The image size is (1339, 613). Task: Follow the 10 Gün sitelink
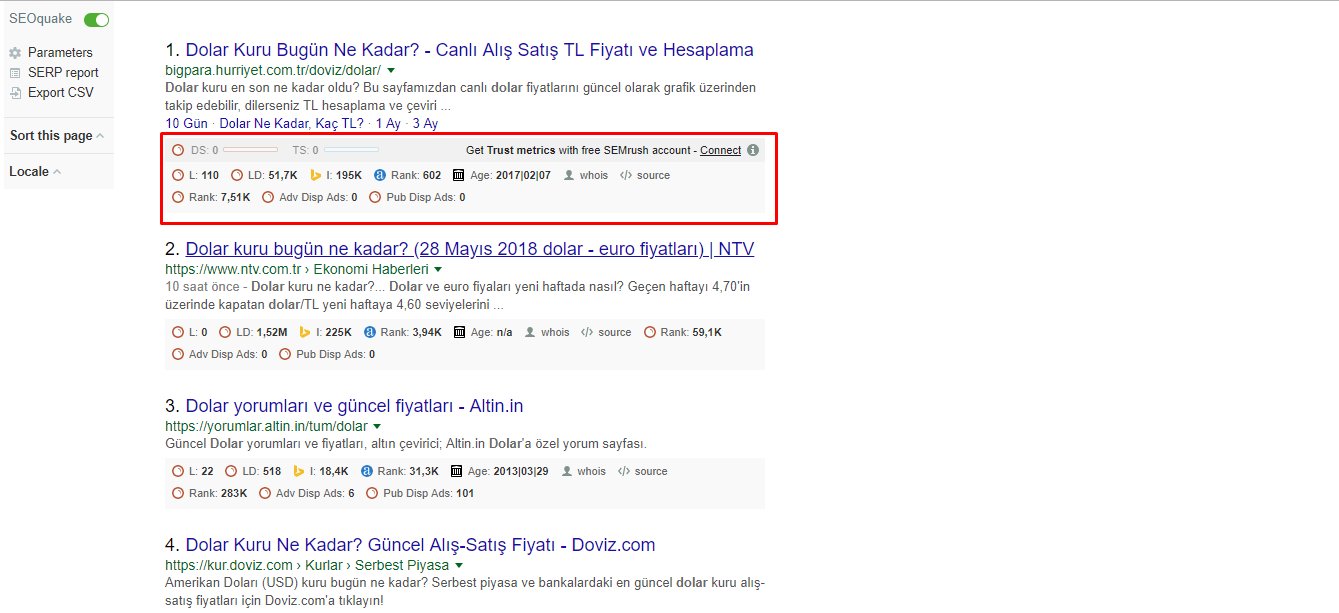pyautogui.click(x=187, y=124)
